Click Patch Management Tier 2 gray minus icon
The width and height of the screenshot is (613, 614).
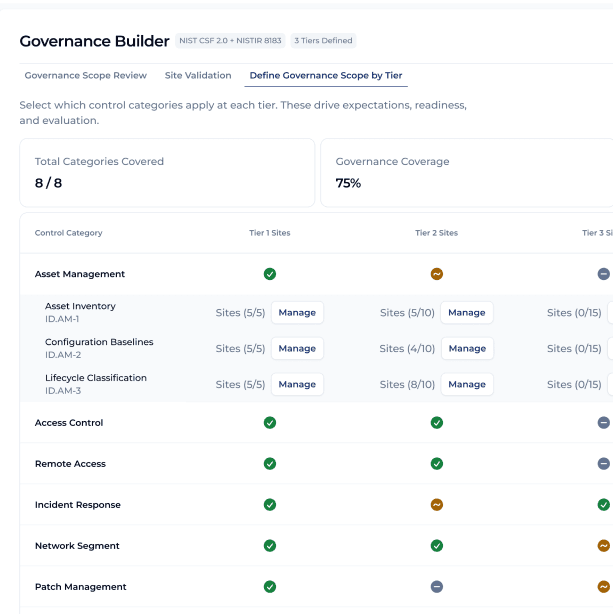437,587
